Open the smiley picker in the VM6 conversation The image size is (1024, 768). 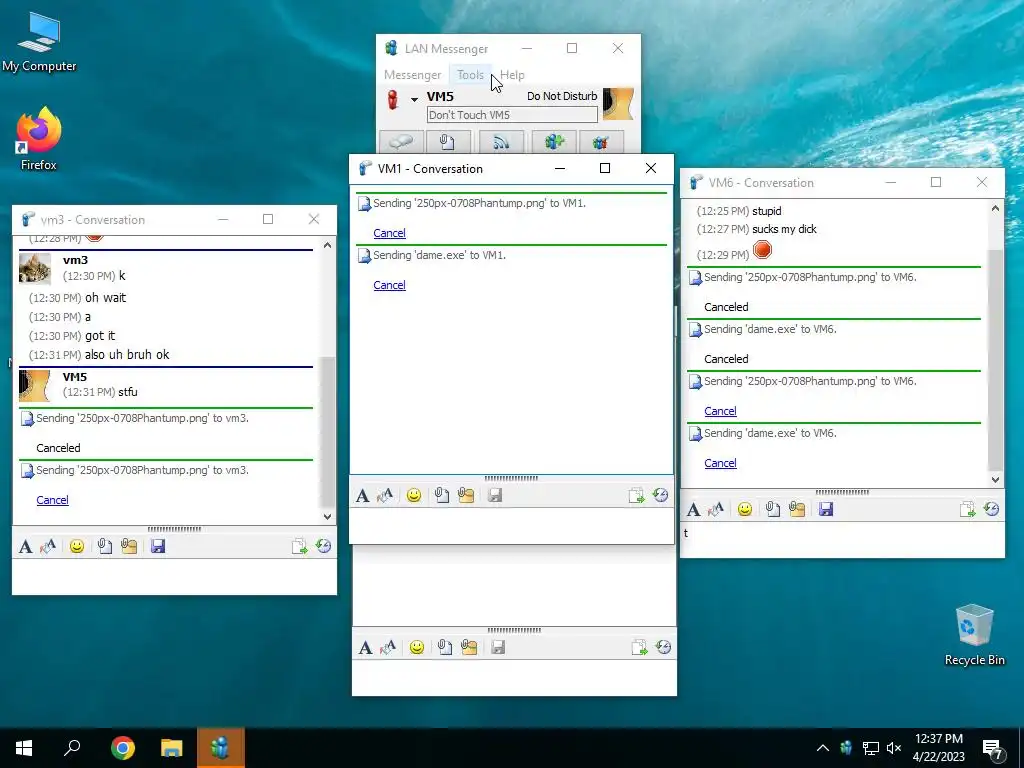[x=745, y=509]
